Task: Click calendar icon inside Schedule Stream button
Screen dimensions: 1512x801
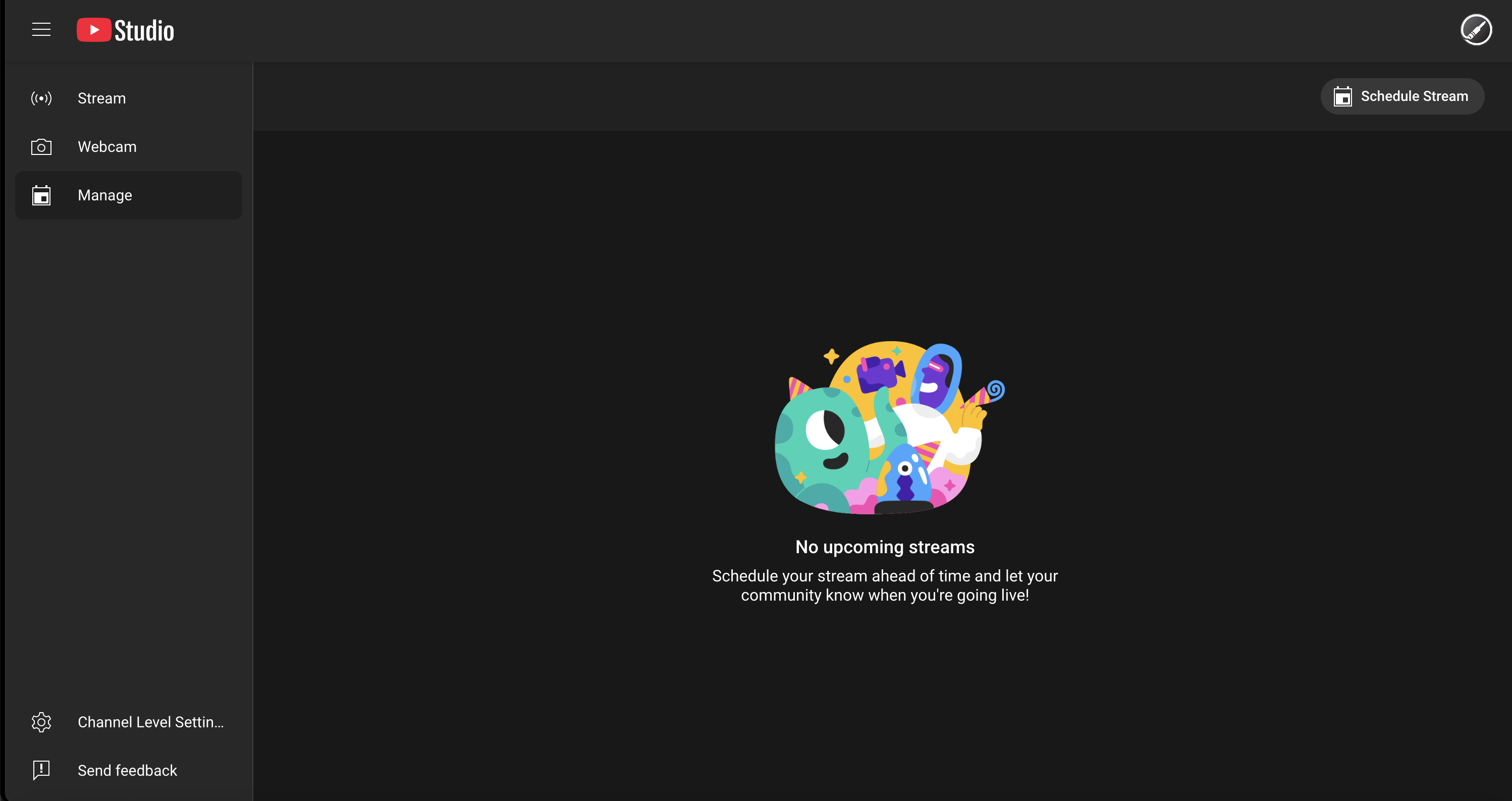Action: [1342, 96]
